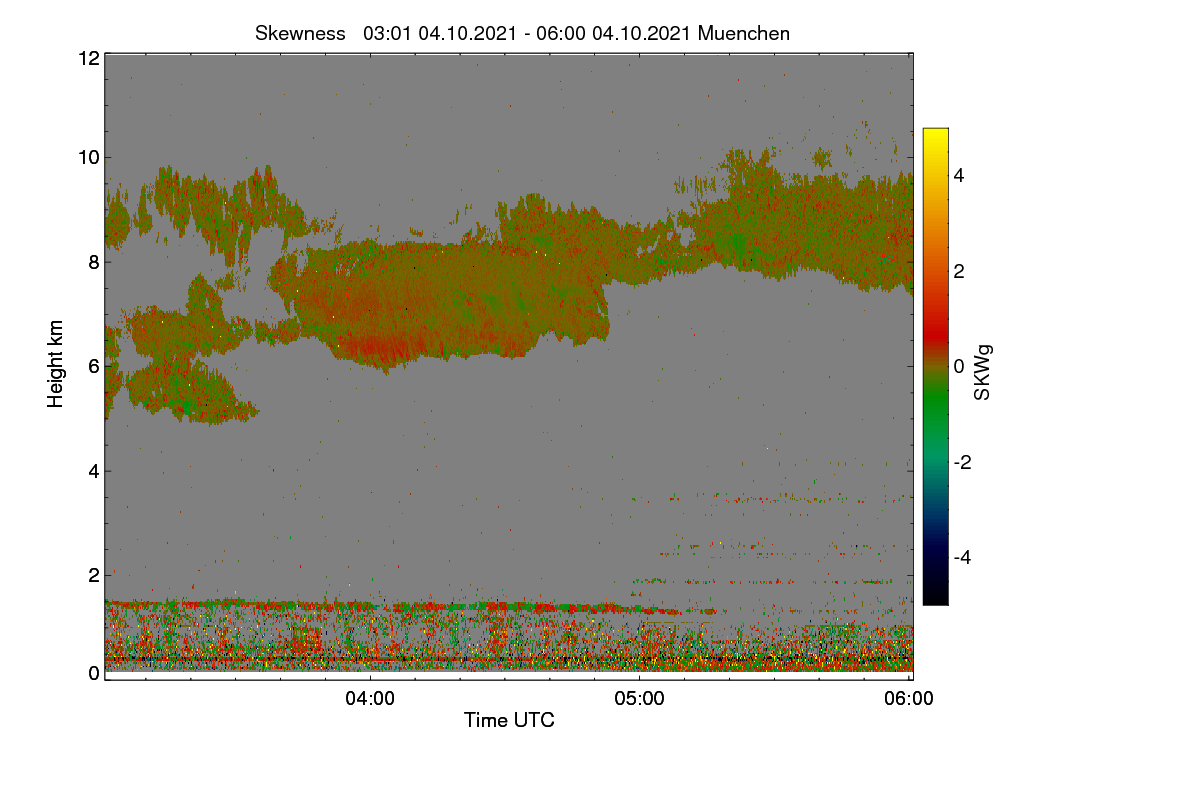Click the height tick label 10
The height and width of the screenshot is (800, 1200).
tap(88, 157)
